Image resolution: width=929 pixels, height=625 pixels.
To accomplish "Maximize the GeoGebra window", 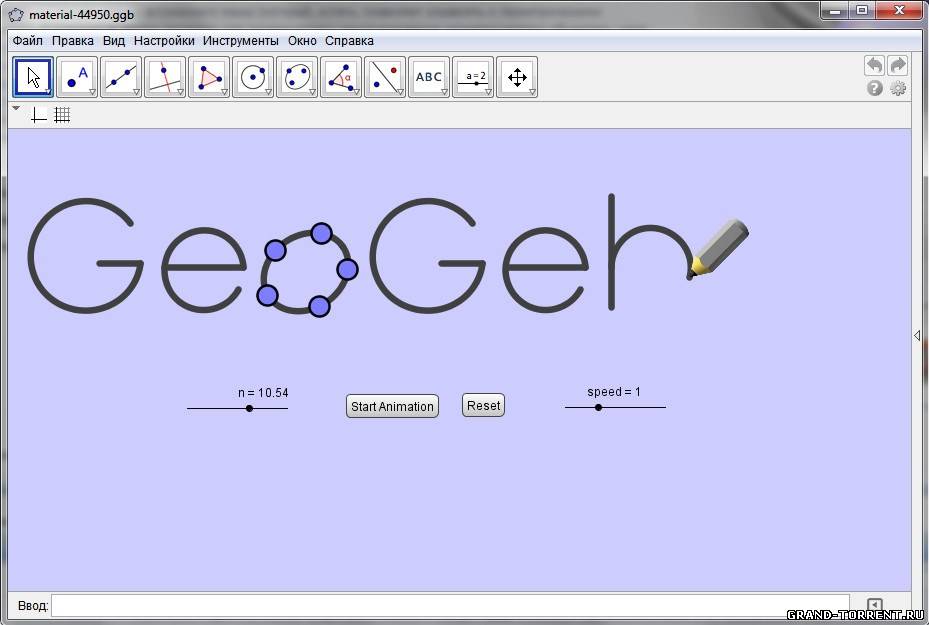I will point(863,10).
